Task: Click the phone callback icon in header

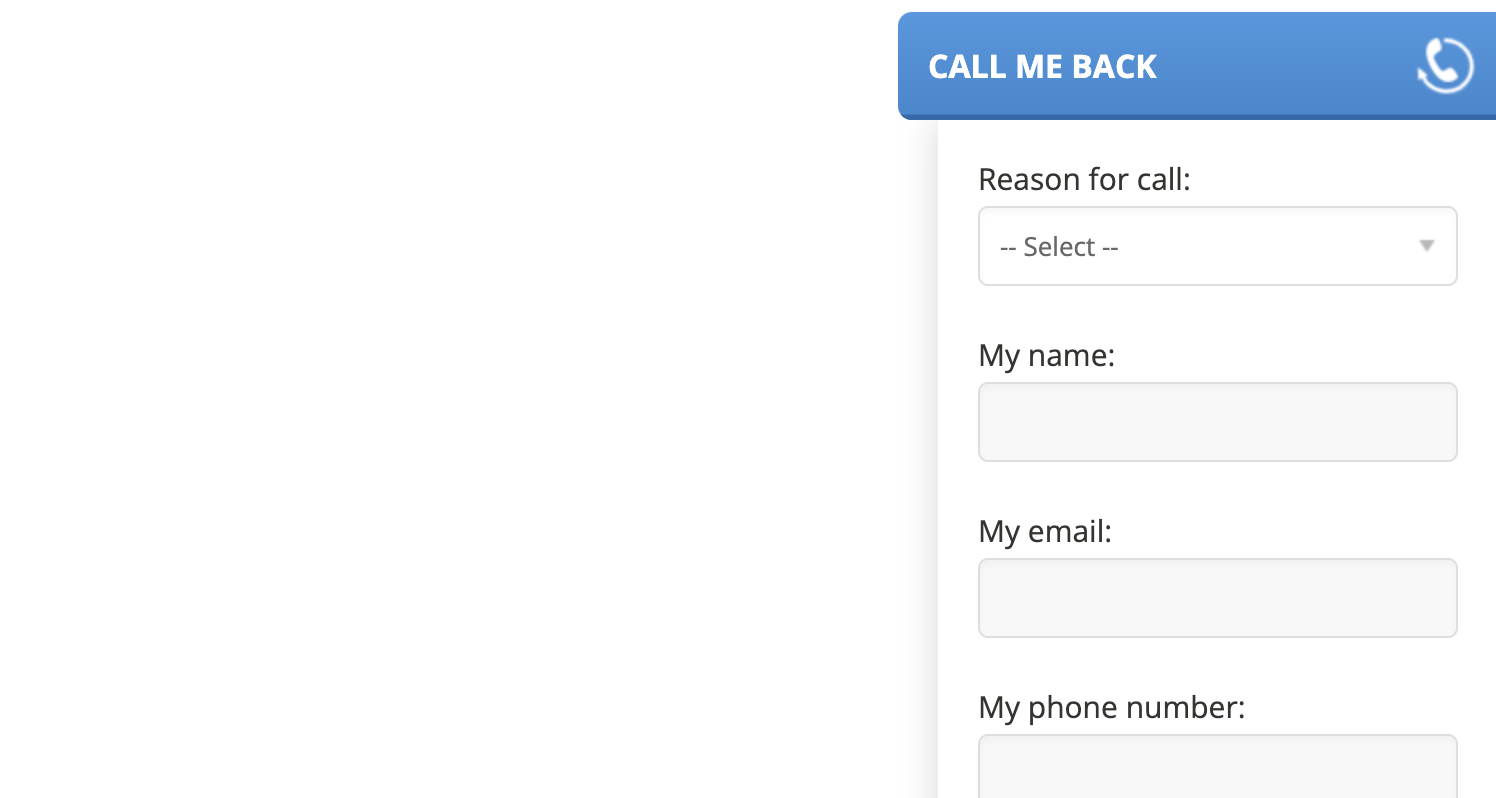Action: [1445, 66]
